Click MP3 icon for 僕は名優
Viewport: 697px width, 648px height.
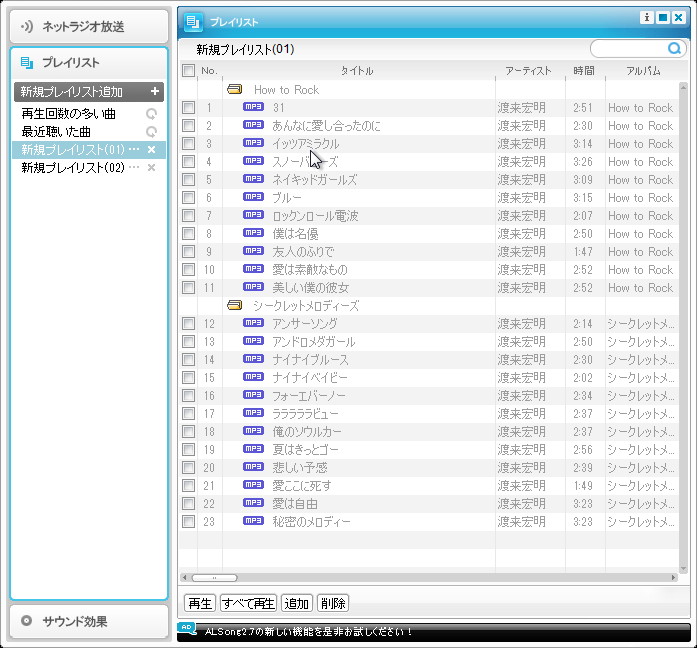[x=253, y=232]
